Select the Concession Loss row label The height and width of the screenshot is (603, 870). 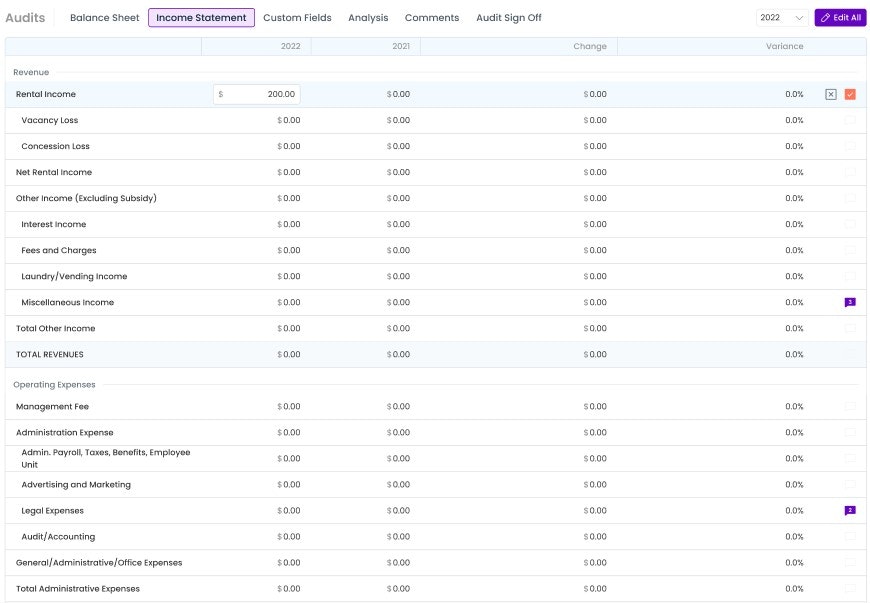point(55,146)
